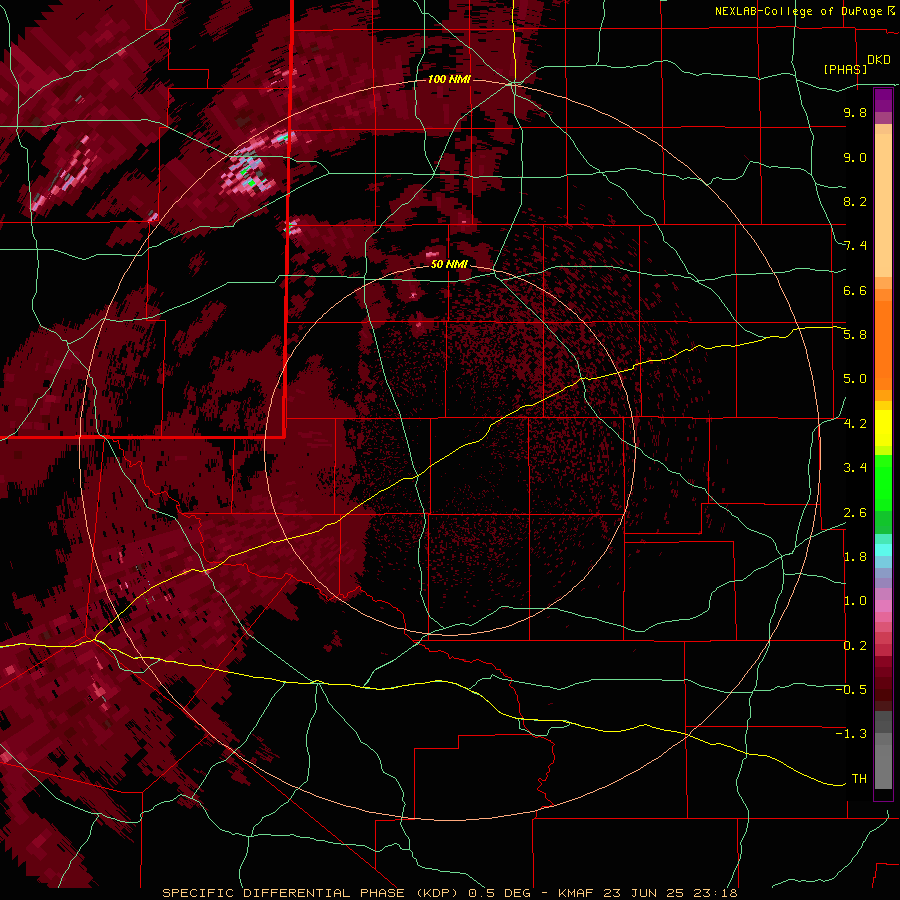
Task: Click the 50 NMI range ring label
Action: click(449, 264)
